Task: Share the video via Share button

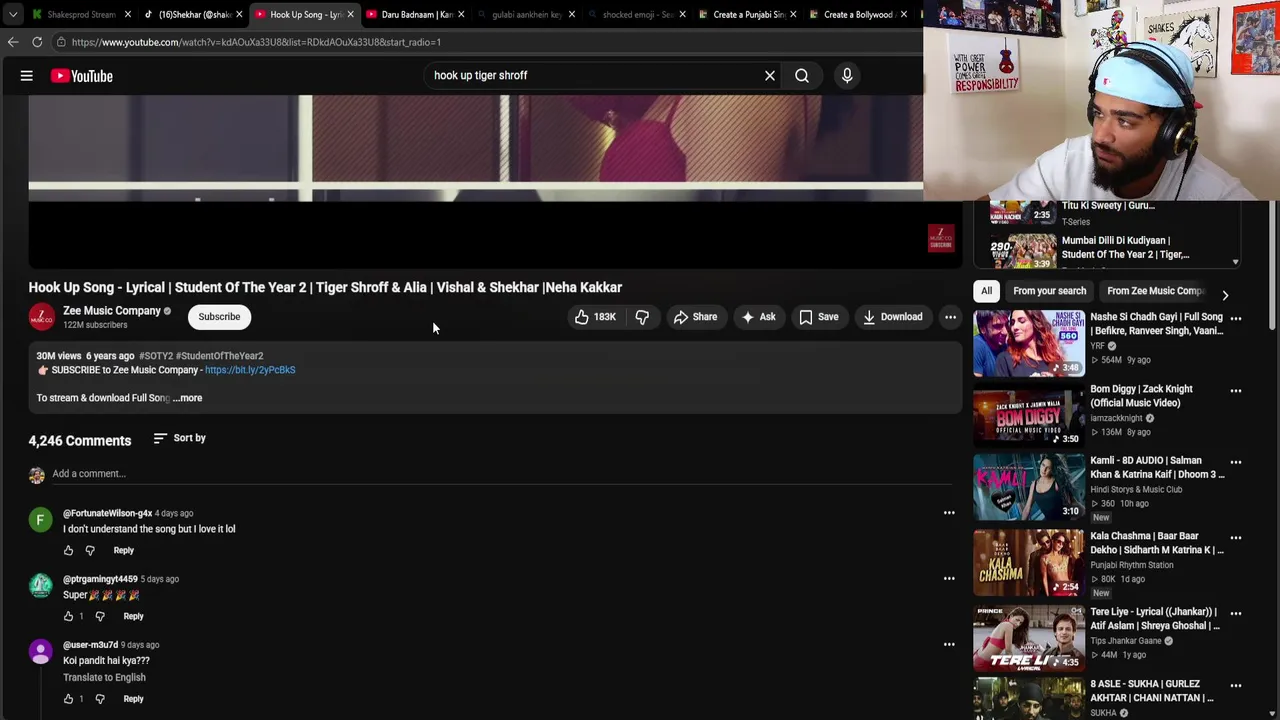Action: [695, 317]
